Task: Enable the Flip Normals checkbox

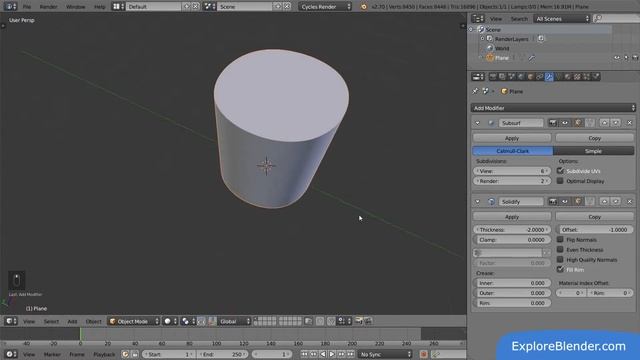Action: 560,239
